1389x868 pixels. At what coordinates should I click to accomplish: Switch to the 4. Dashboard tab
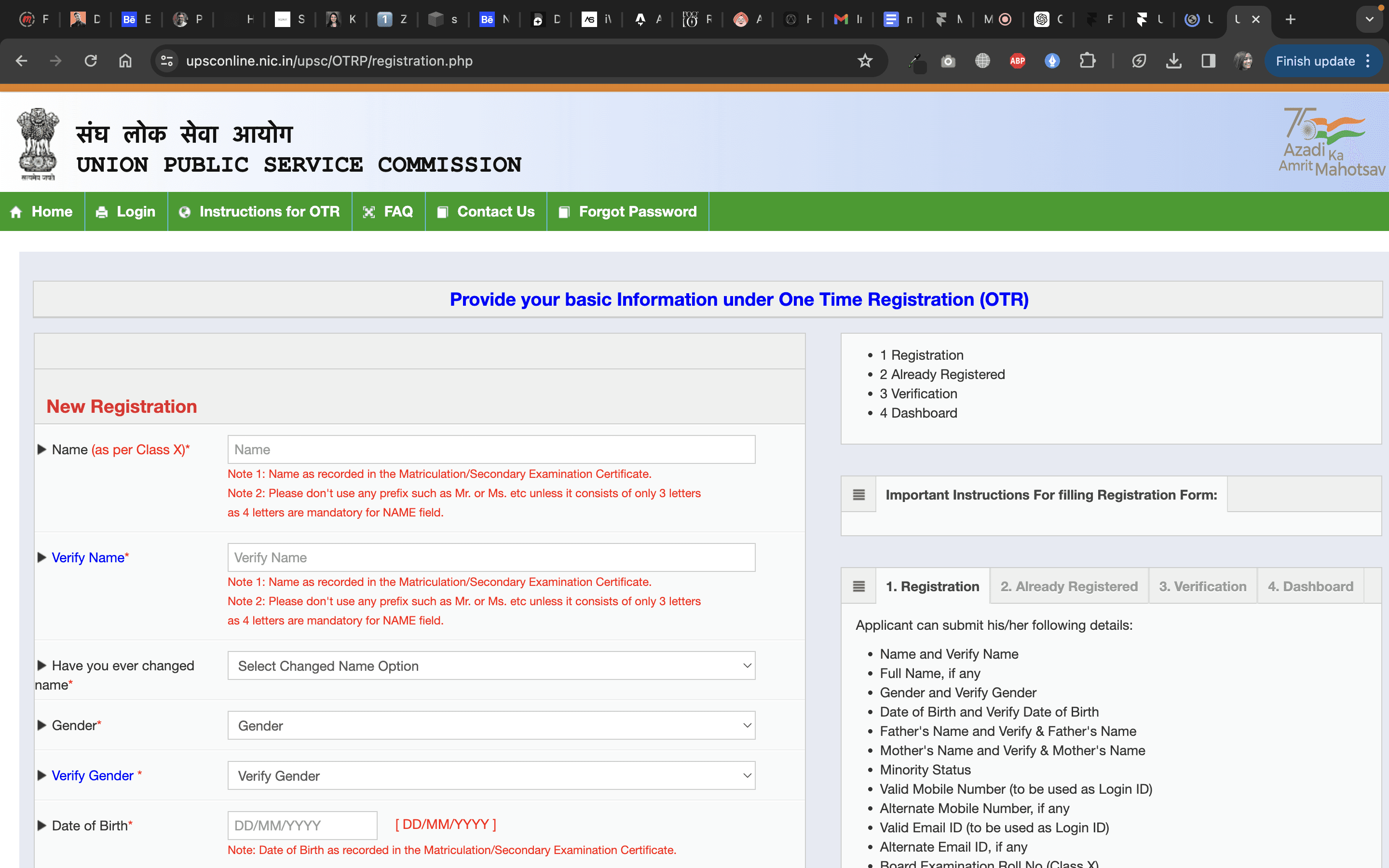click(x=1311, y=586)
